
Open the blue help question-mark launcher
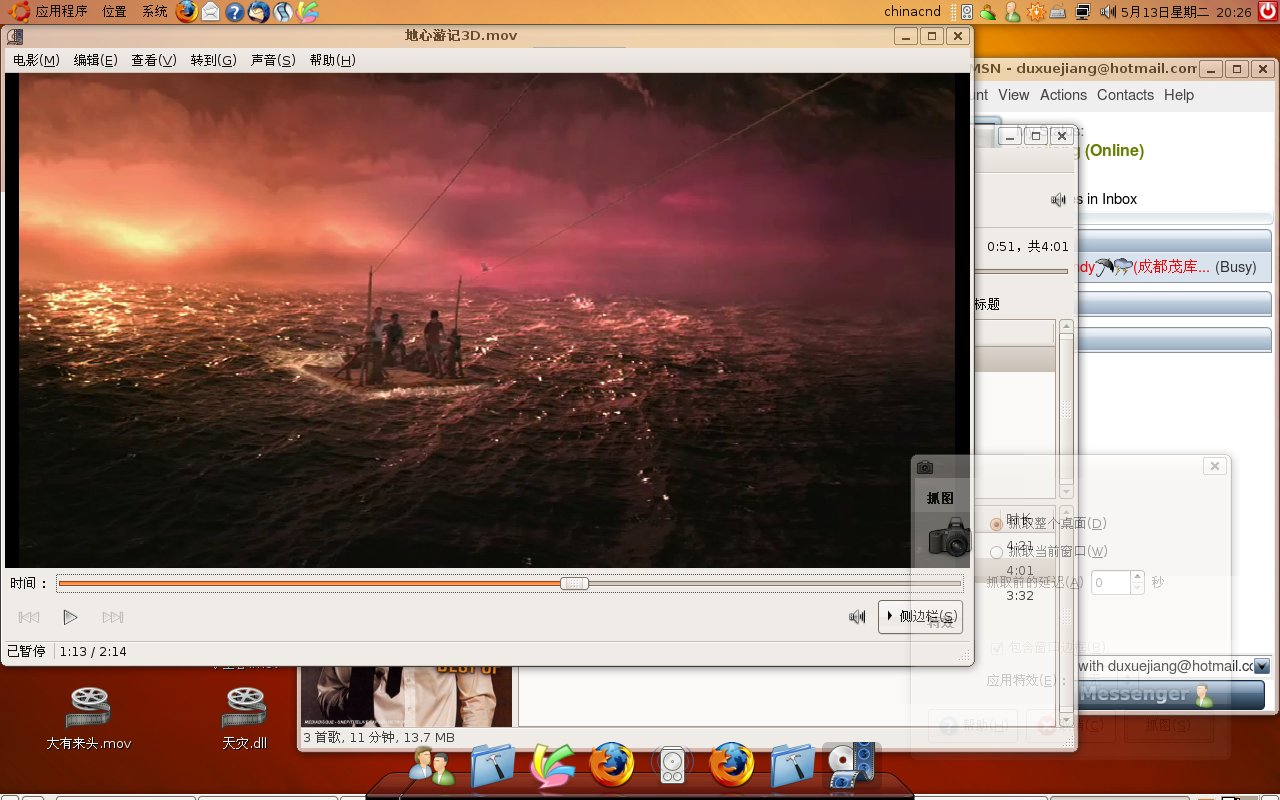234,12
